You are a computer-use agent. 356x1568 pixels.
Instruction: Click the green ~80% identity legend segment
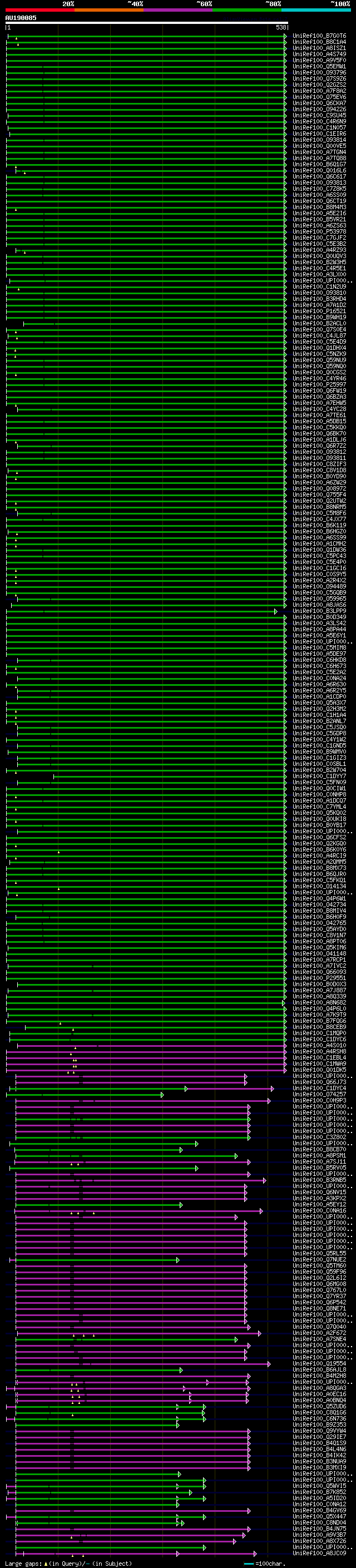247,10
